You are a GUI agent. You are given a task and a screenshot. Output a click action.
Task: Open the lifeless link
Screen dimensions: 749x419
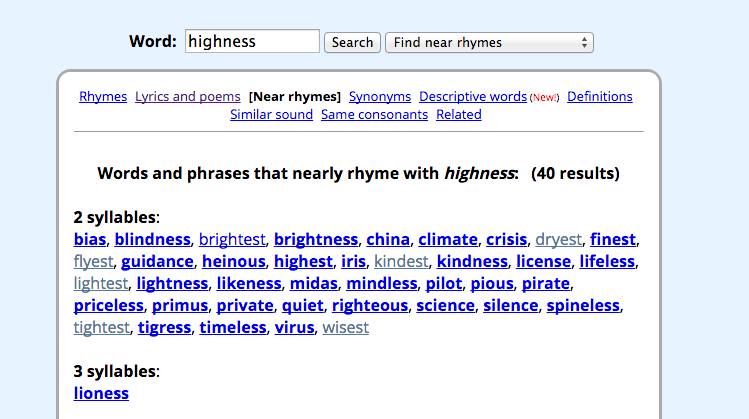pyautogui.click(x=607, y=261)
